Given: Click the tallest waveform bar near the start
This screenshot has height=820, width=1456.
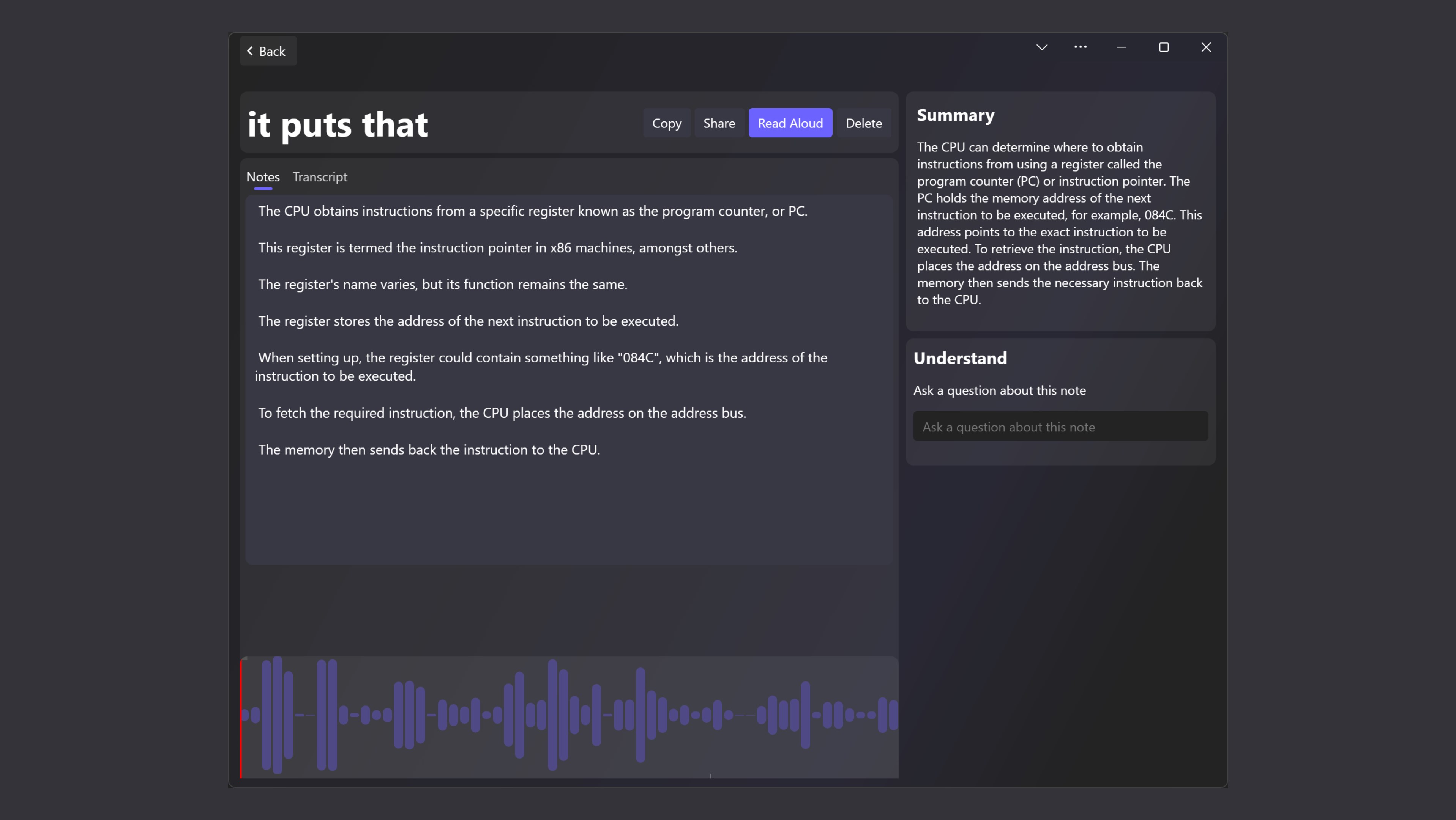Looking at the screenshot, I should click(277, 715).
